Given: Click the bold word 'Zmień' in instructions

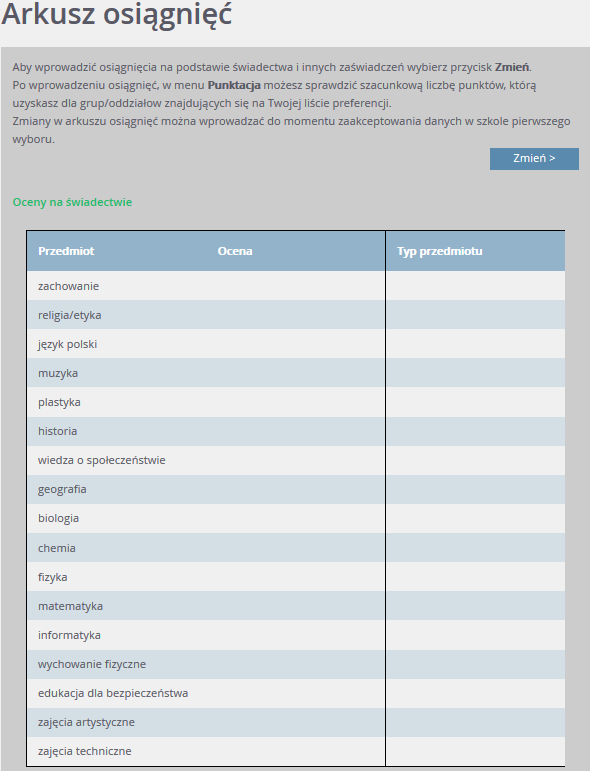Looking at the screenshot, I should coord(512,67).
